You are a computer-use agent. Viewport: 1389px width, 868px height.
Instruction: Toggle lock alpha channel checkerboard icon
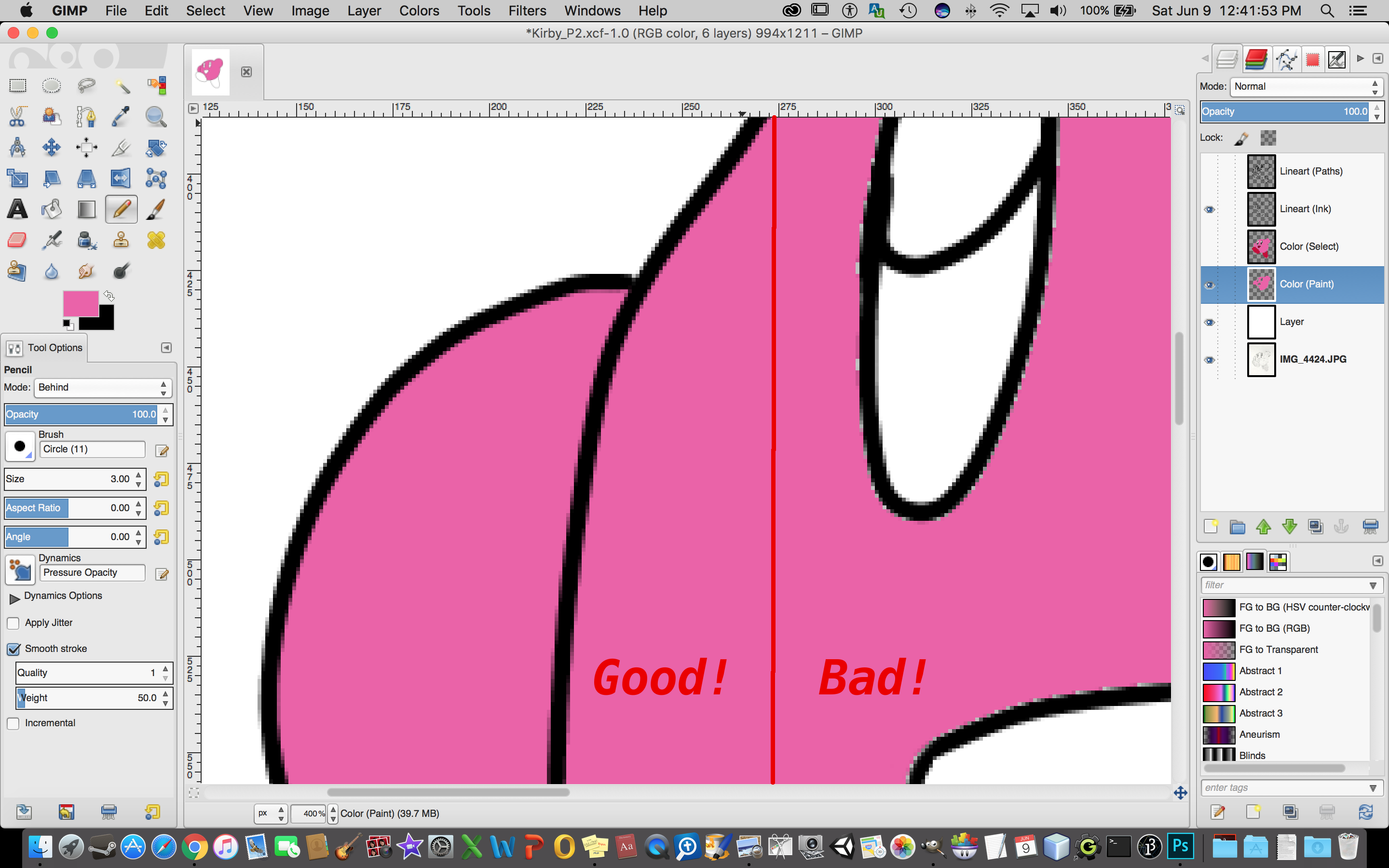1268,138
